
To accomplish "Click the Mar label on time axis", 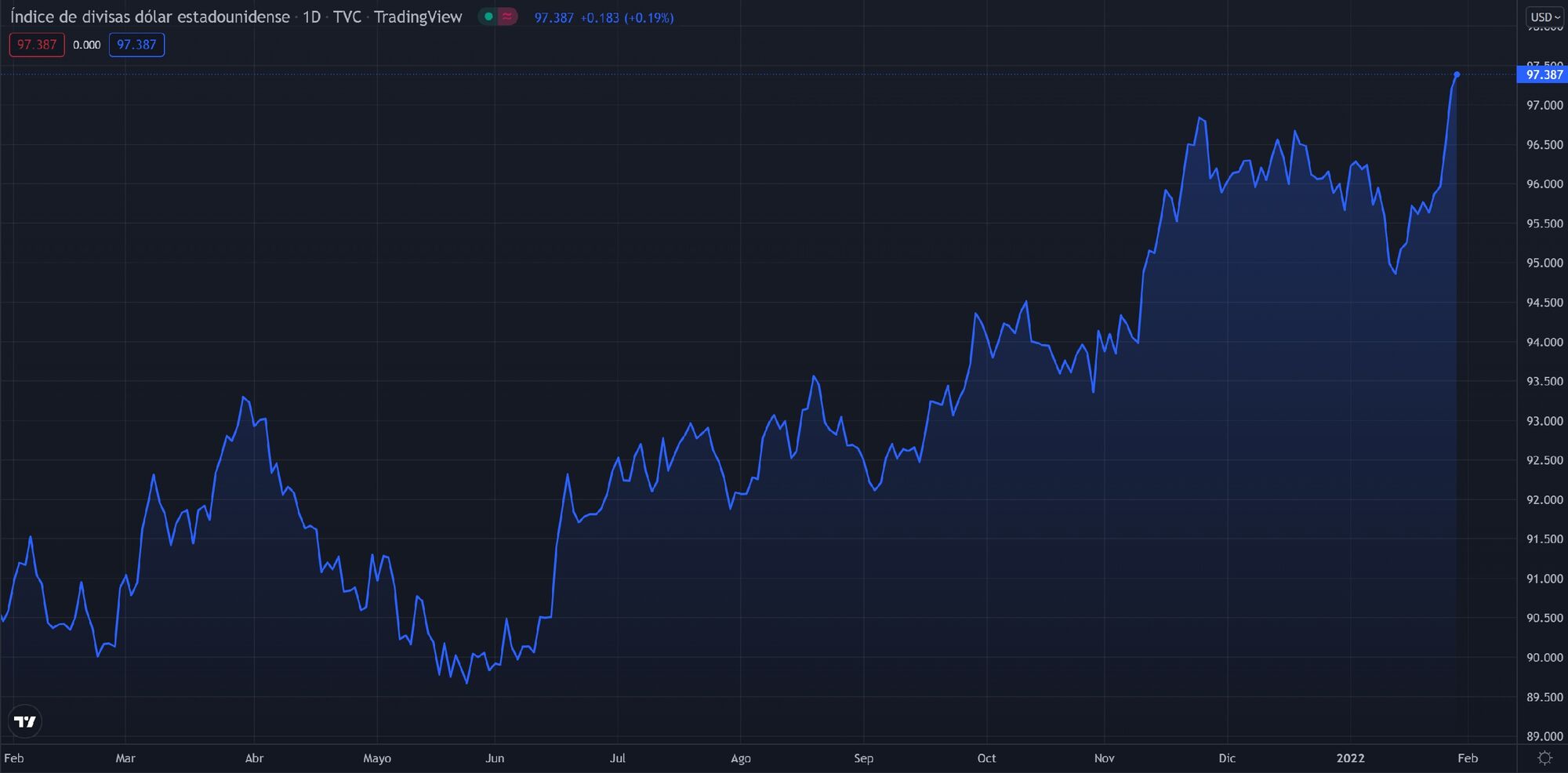I will (x=125, y=758).
